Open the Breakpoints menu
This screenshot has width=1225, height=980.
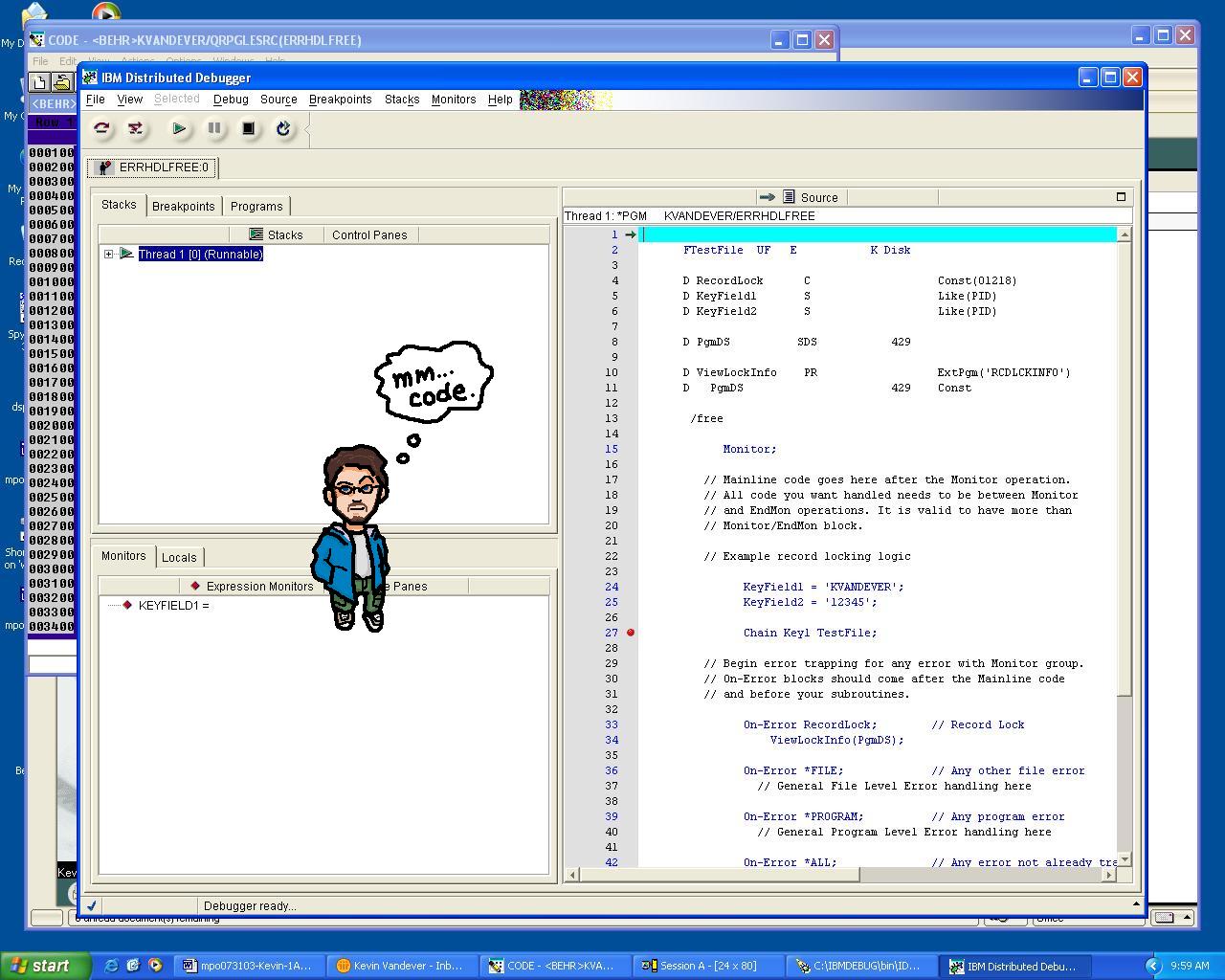coord(340,99)
